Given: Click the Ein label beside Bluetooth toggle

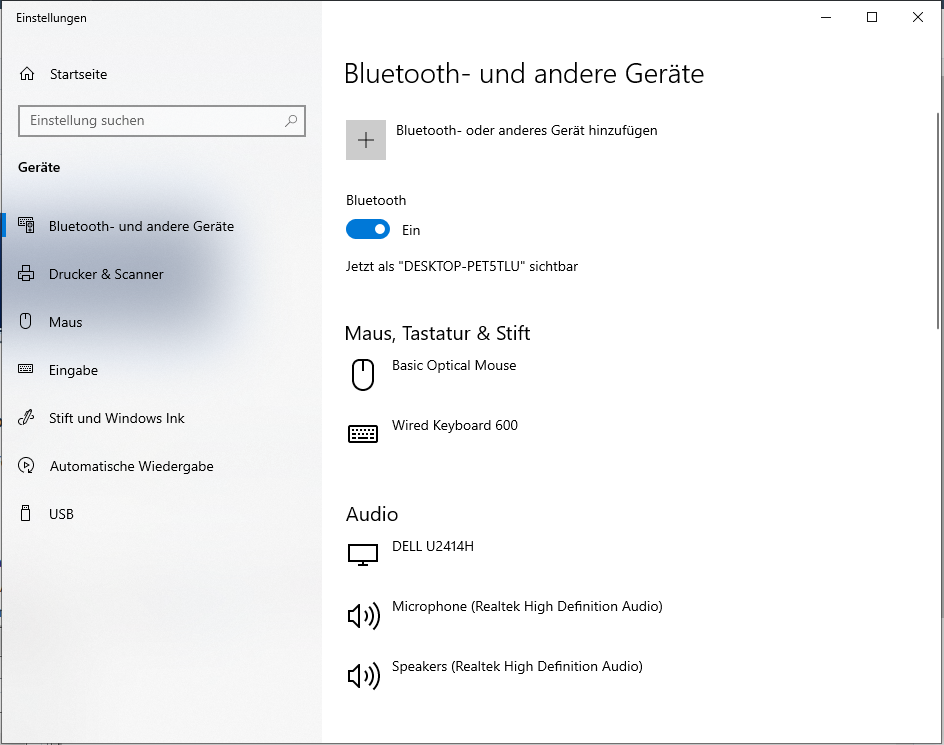Looking at the screenshot, I should point(411,230).
